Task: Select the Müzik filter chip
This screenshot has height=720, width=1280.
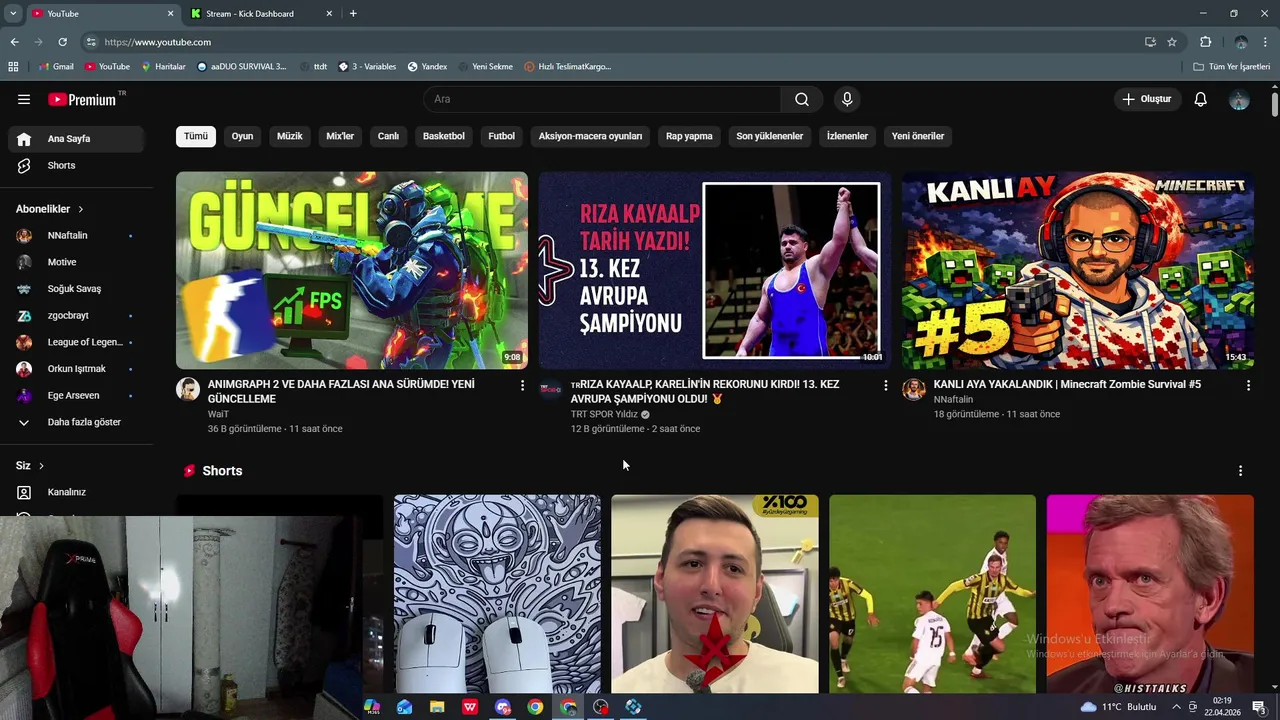Action: click(290, 136)
